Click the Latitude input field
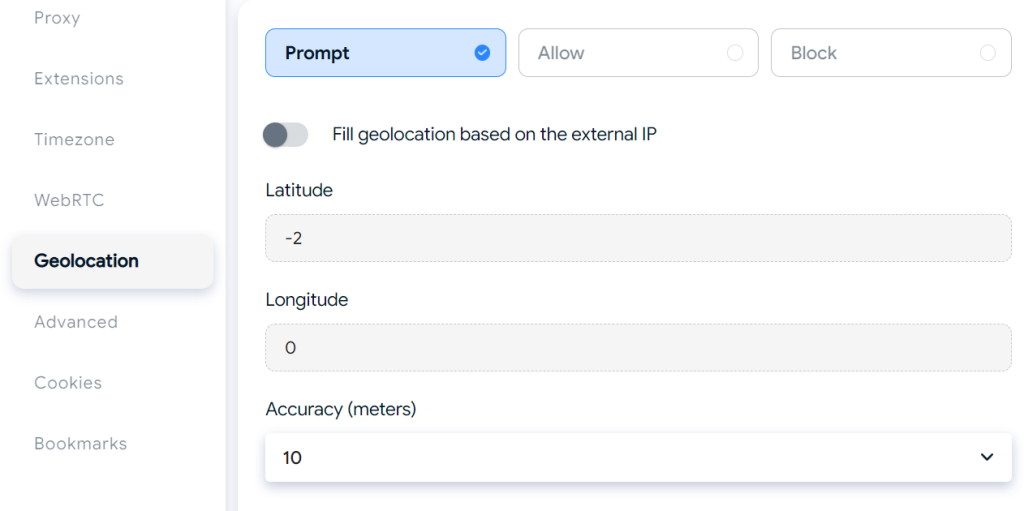Viewport: 1024px width, 511px height. point(638,238)
